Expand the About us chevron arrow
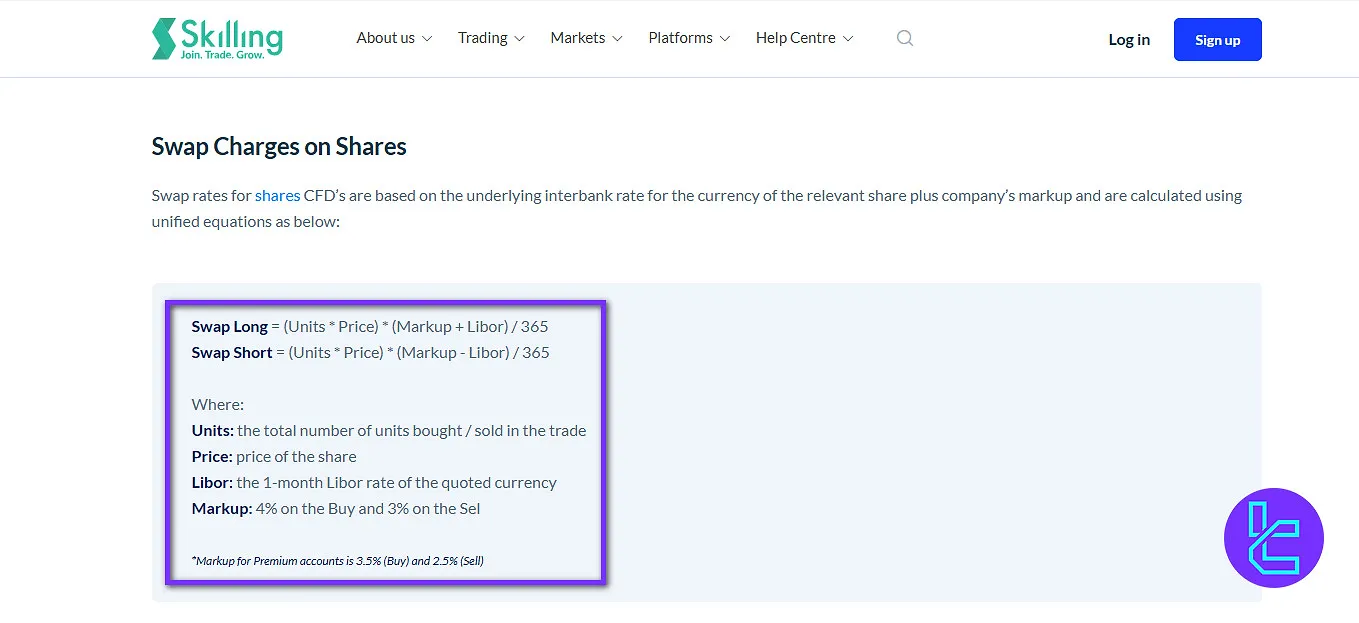Image resolution: width=1359 pixels, height=623 pixels. point(427,39)
